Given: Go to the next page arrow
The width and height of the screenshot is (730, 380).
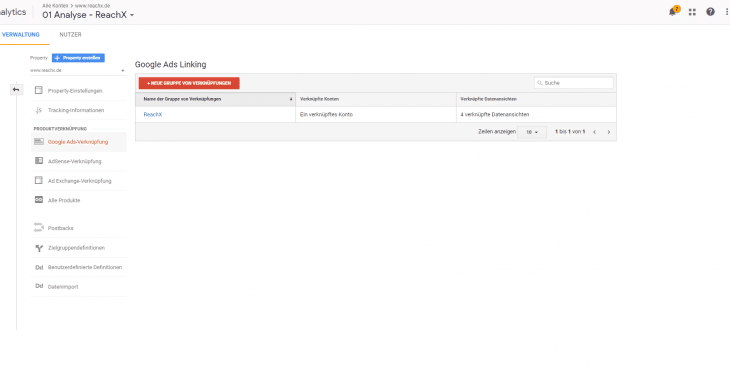Looking at the screenshot, I should pyautogui.click(x=608, y=132).
